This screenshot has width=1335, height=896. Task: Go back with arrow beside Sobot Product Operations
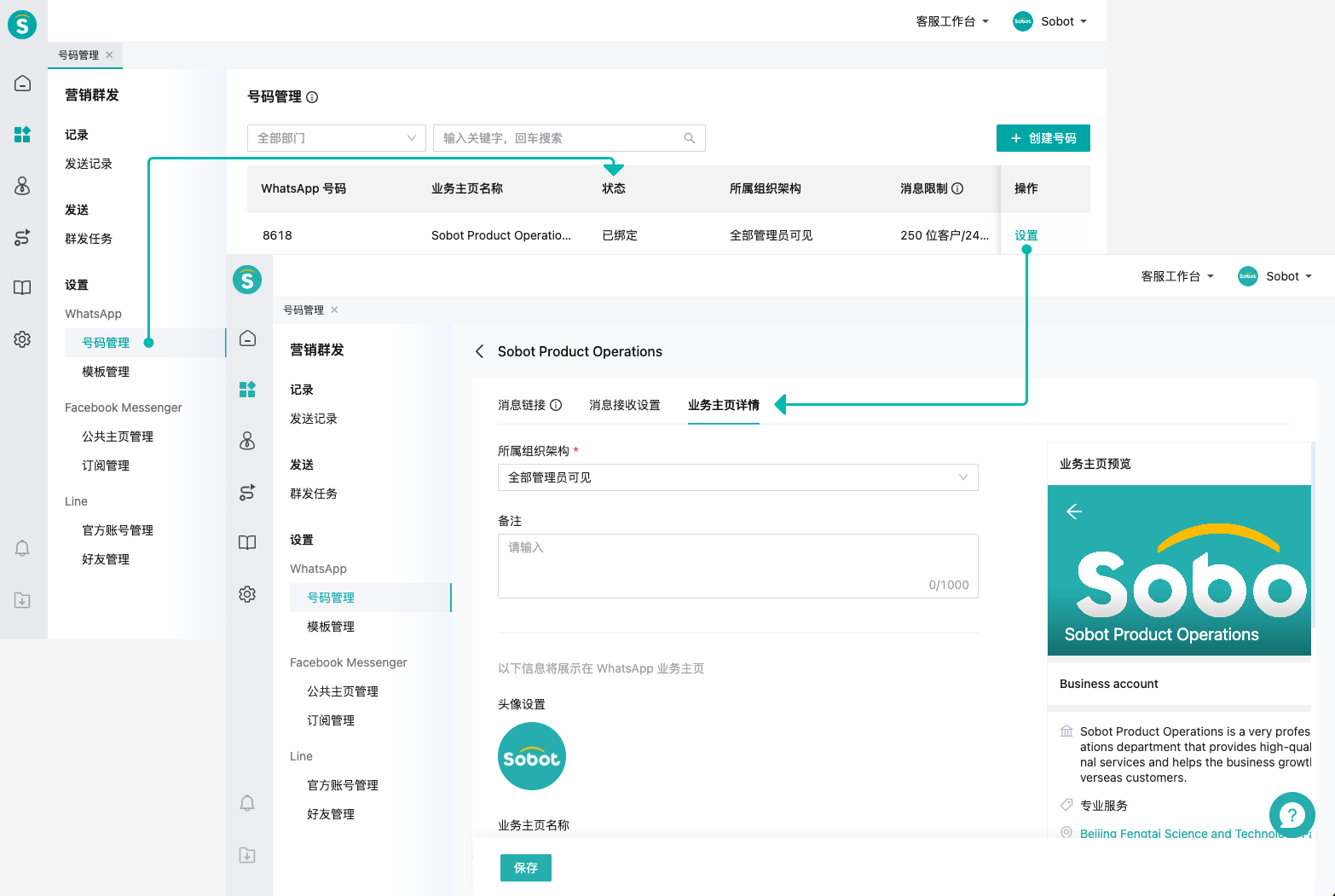pyautogui.click(x=480, y=351)
